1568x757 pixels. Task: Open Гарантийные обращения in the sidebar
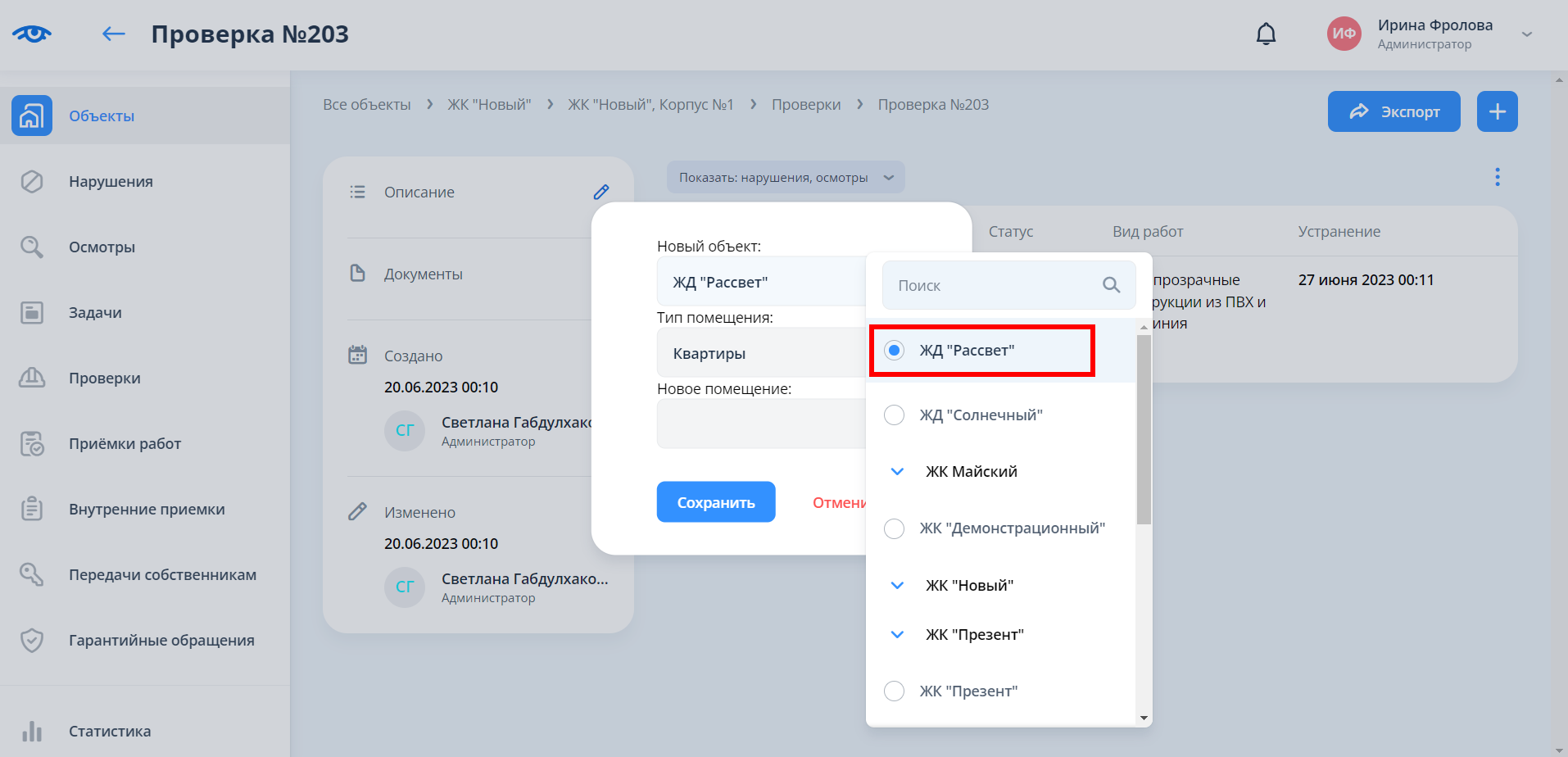click(161, 640)
